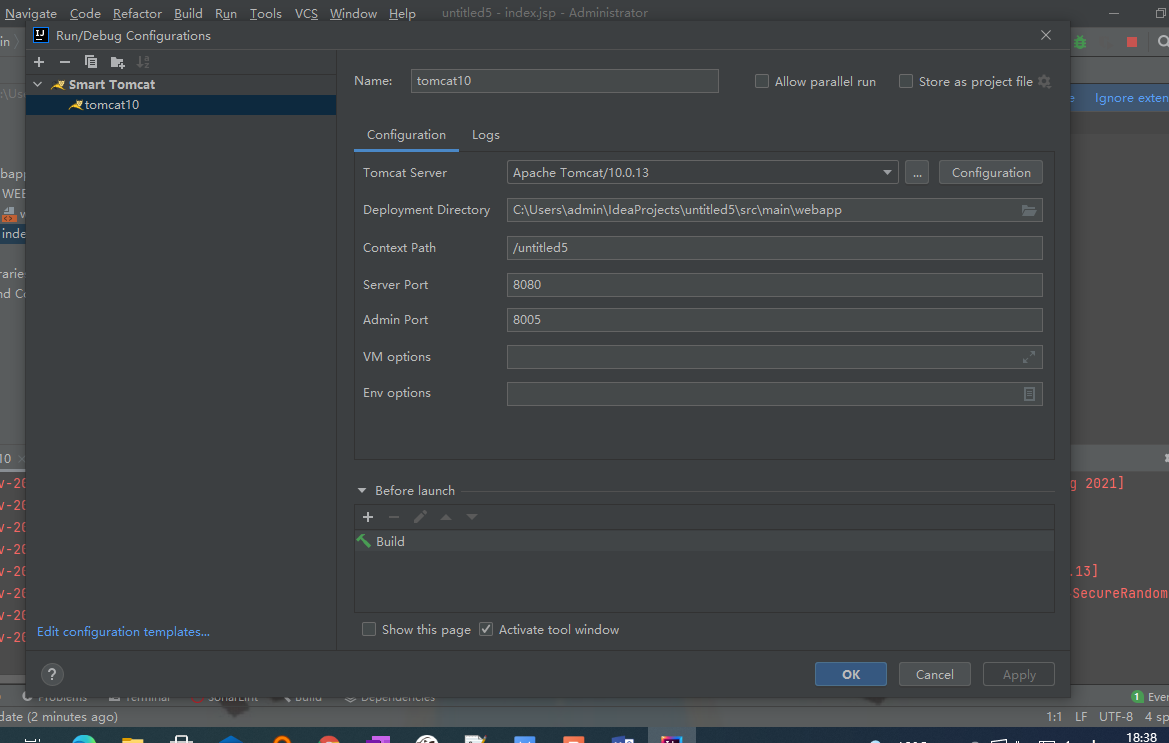Collapse the Smart Tomcat tree node
Screen dimensions: 1169x743
point(38,84)
